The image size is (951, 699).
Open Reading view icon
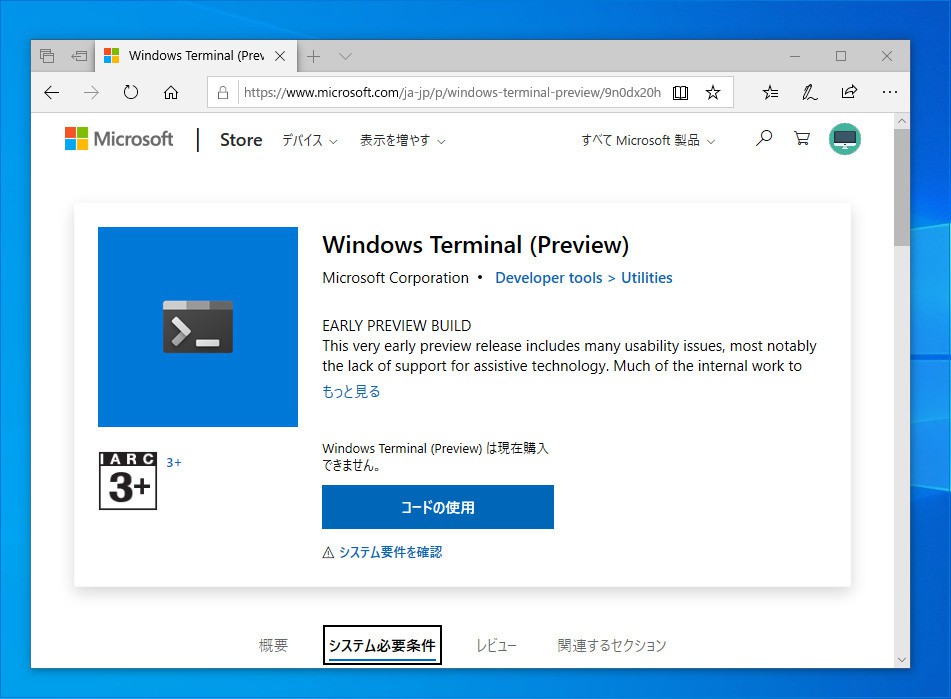click(680, 92)
